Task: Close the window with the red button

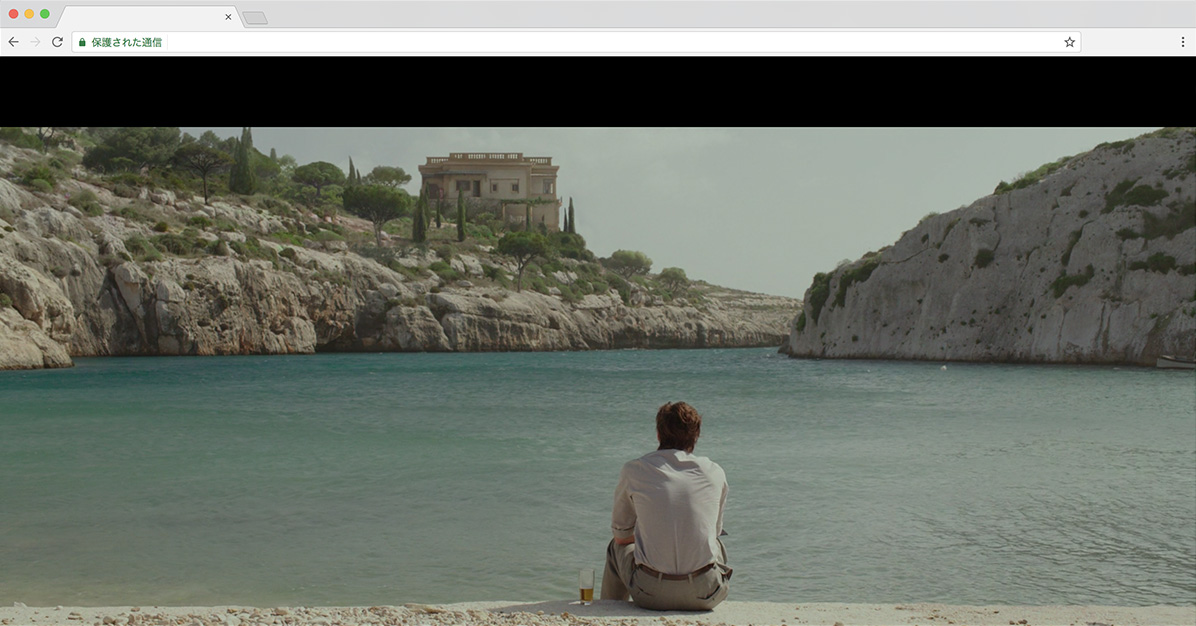Action: [x=13, y=14]
